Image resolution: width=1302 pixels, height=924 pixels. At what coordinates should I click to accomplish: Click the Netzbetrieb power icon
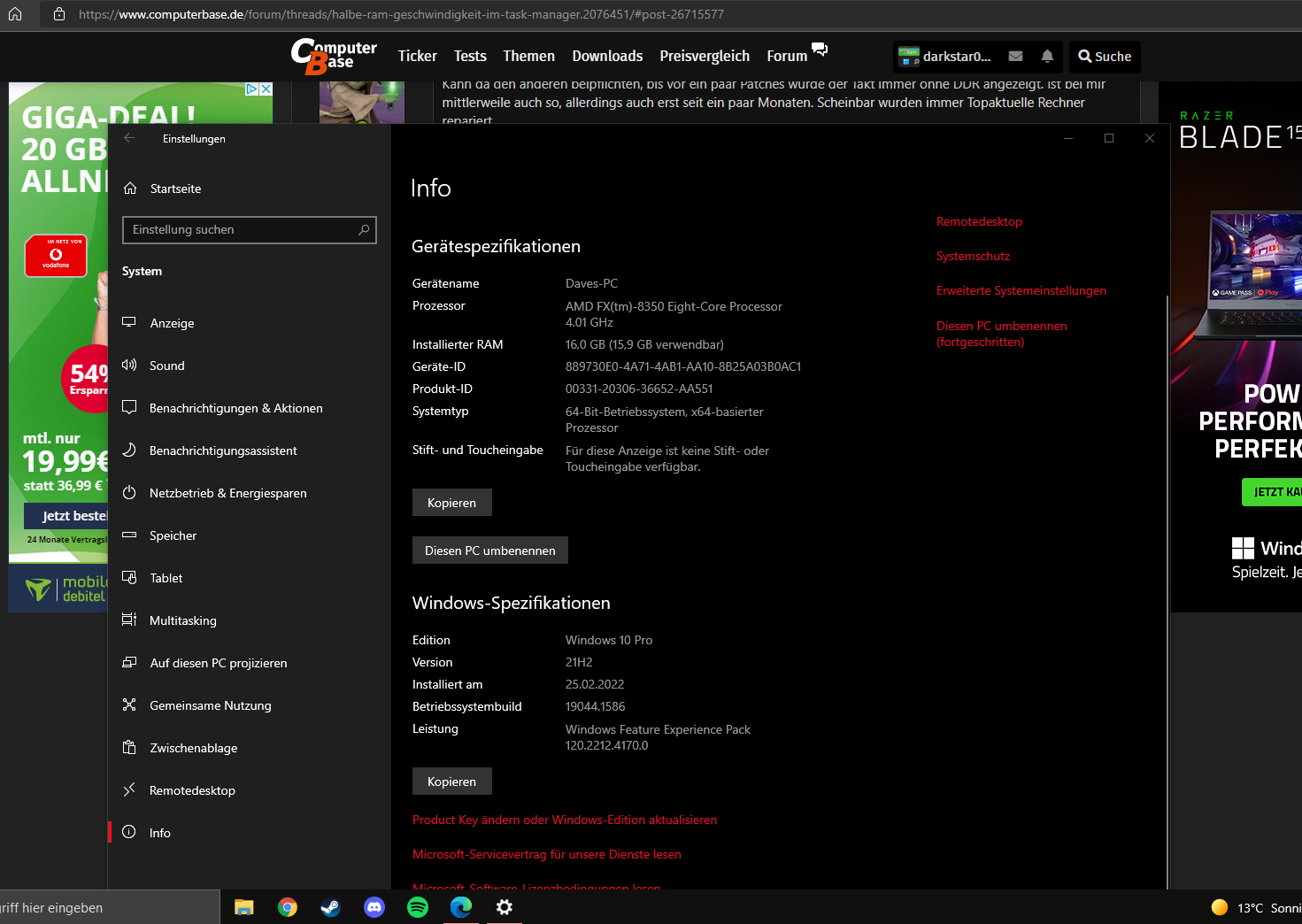click(129, 492)
